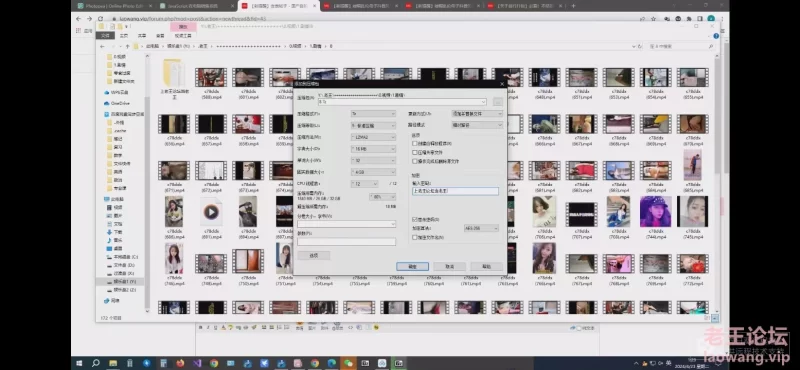Open the compression level dropdown
The width and height of the screenshot is (800, 370).
[x=373, y=126]
